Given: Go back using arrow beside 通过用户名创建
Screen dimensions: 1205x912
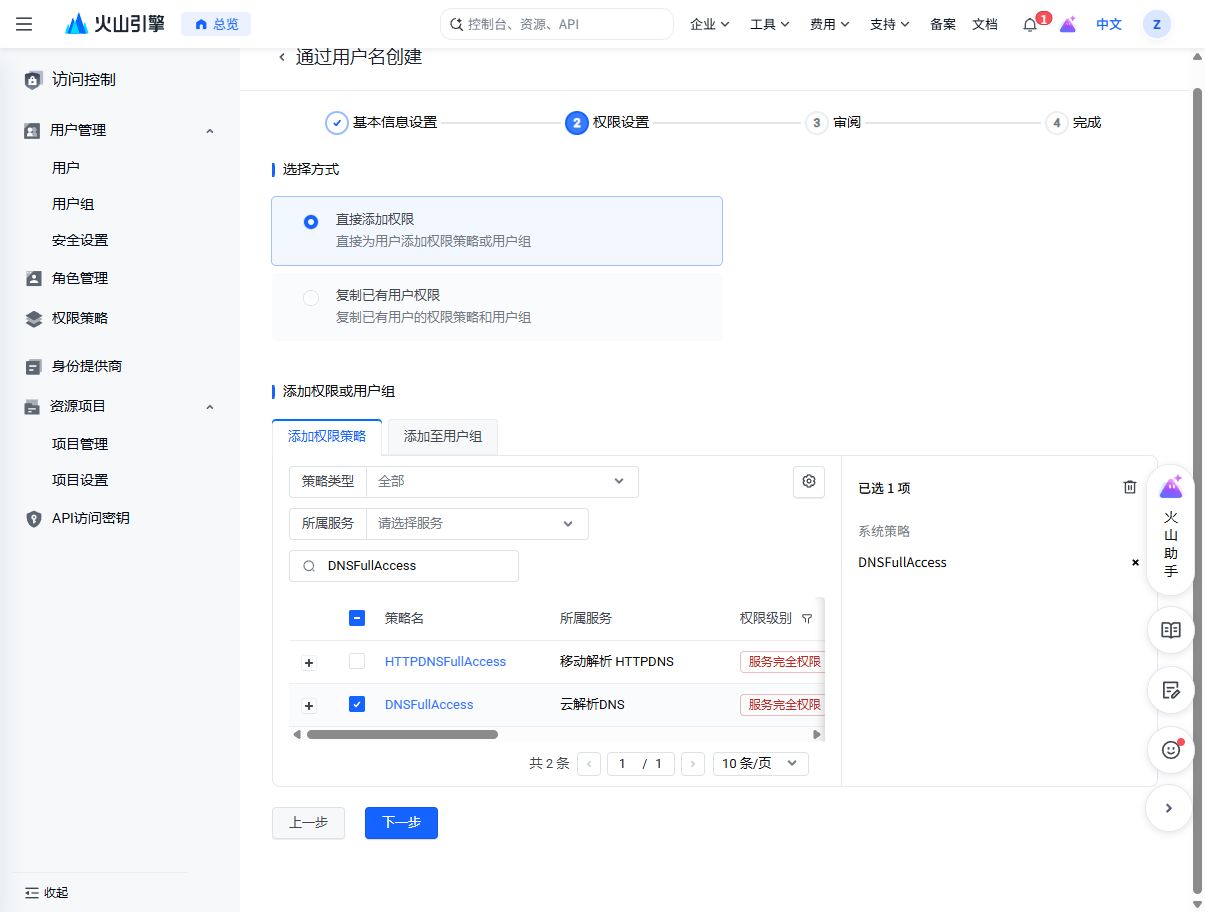Looking at the screenshot, I should (282, 57).
